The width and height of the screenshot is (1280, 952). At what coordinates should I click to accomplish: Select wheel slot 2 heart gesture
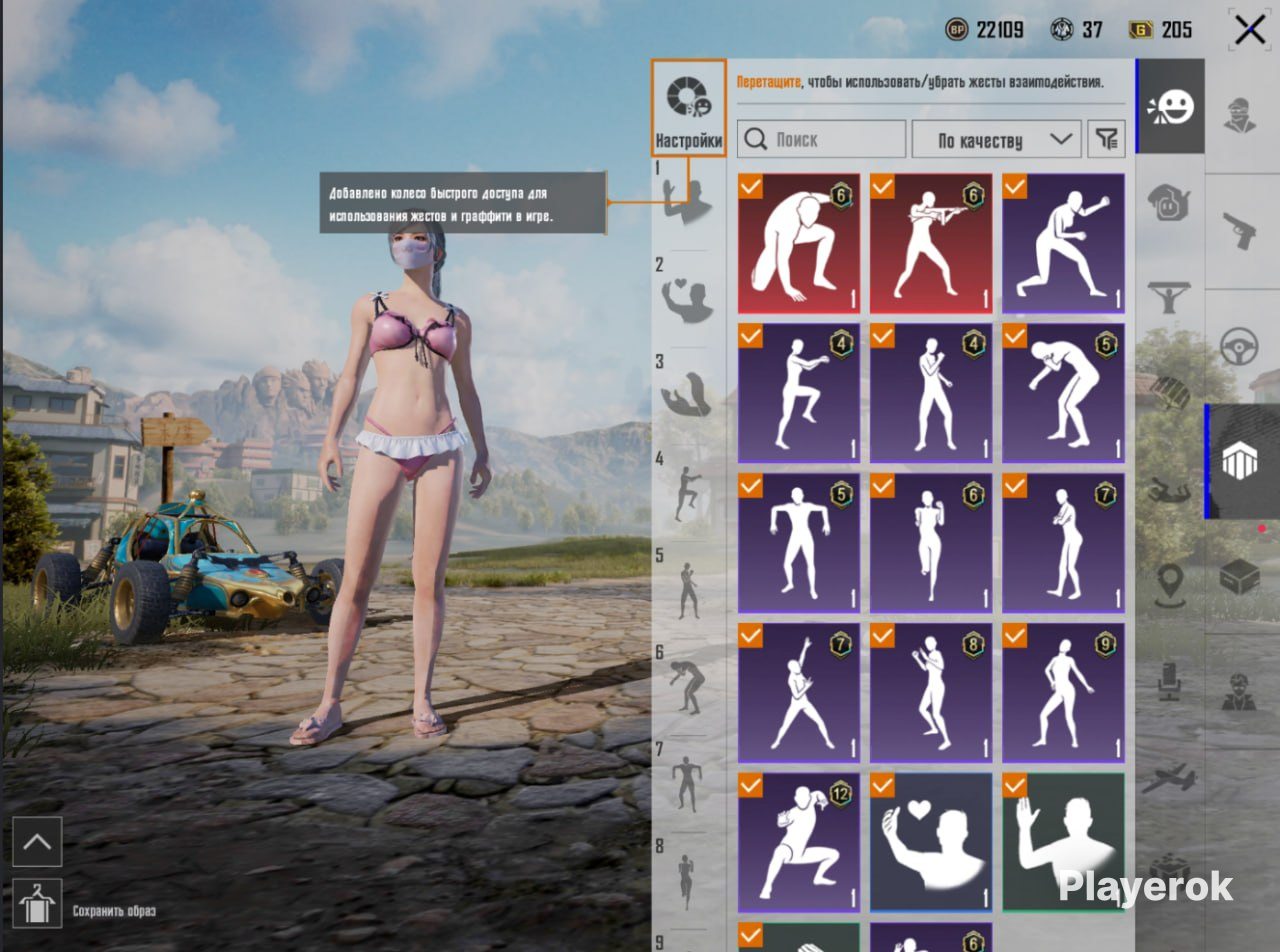tap(686, 299)
